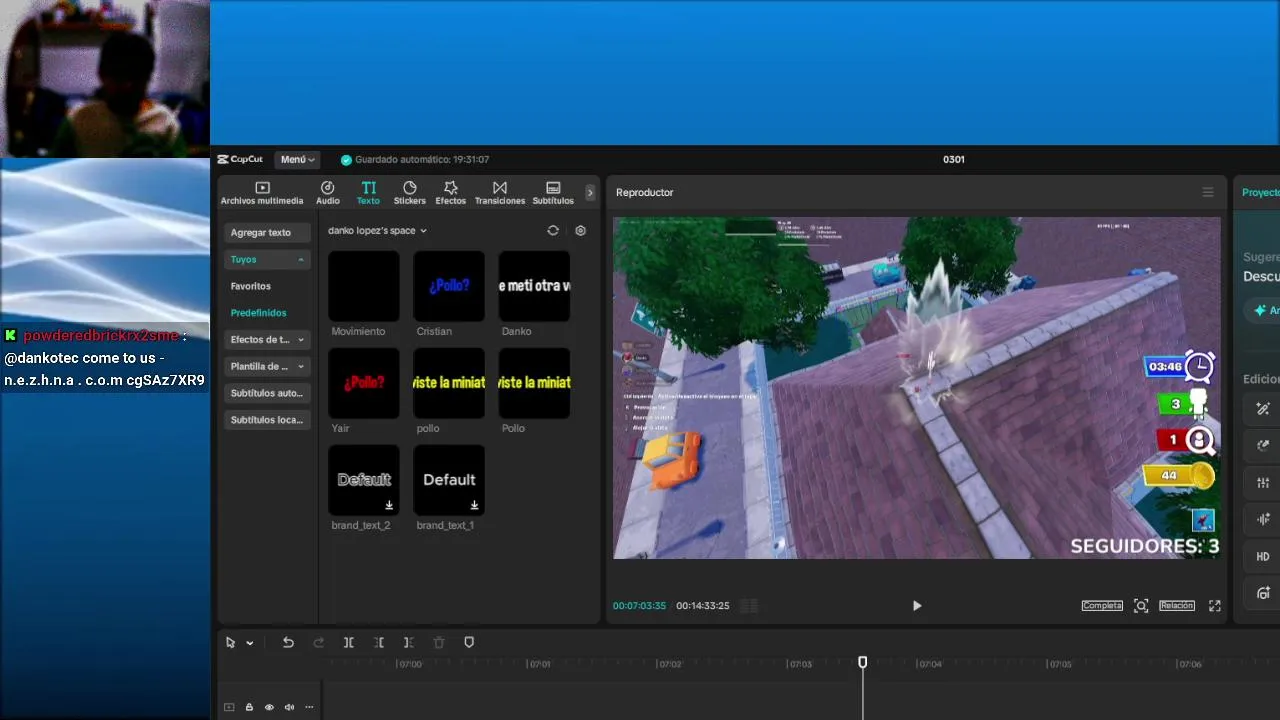Split clip at playhead

pyautogui.click(x=348, y=642)
